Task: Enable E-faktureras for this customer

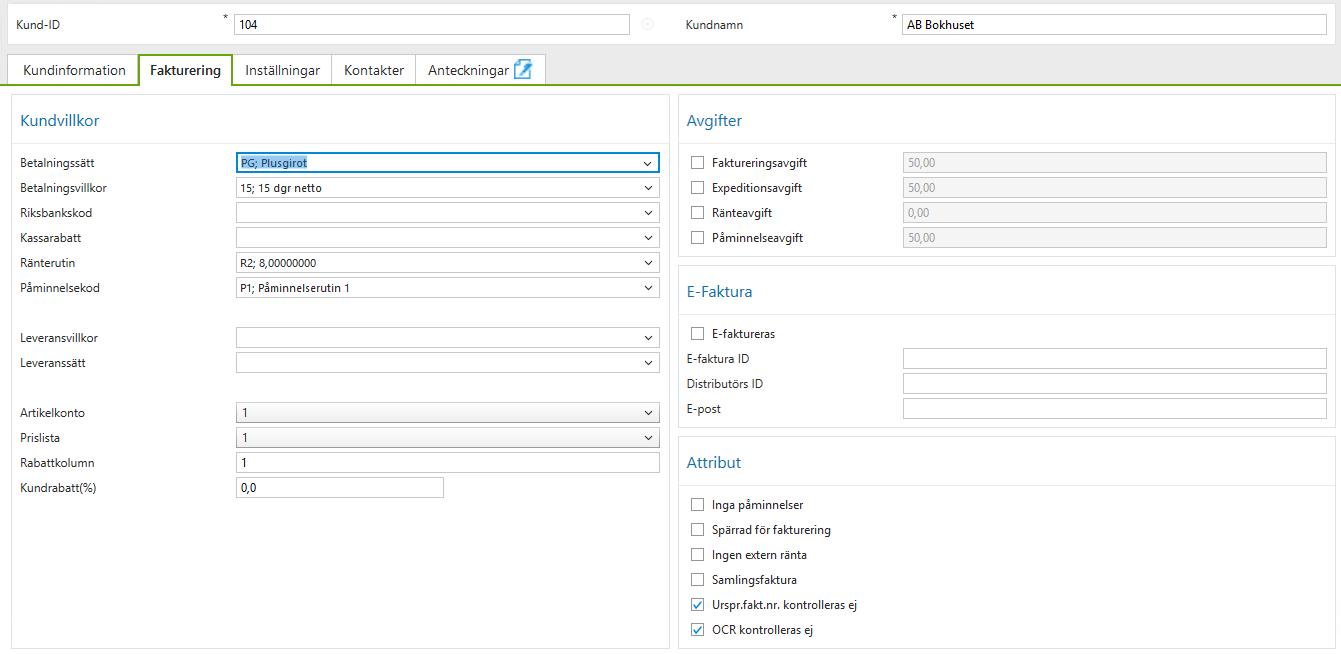Action: tap(697, 333)
